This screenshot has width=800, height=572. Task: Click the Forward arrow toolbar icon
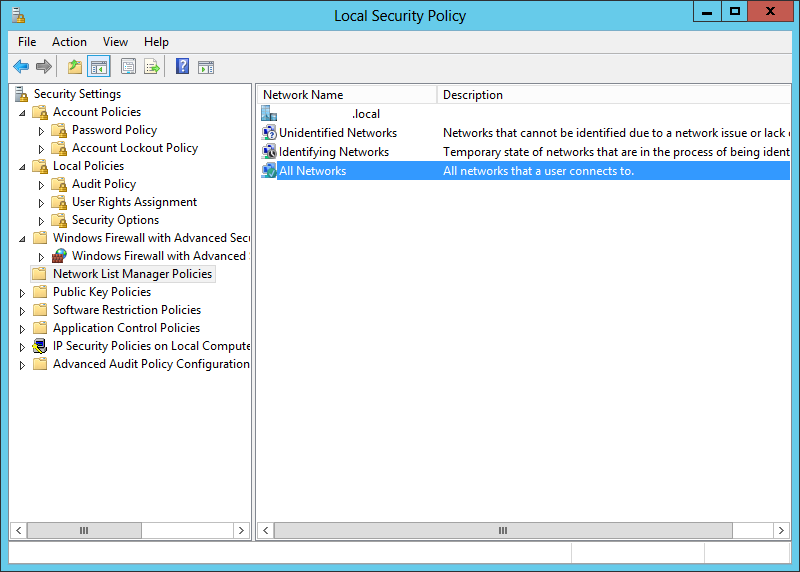pos(44,66)
